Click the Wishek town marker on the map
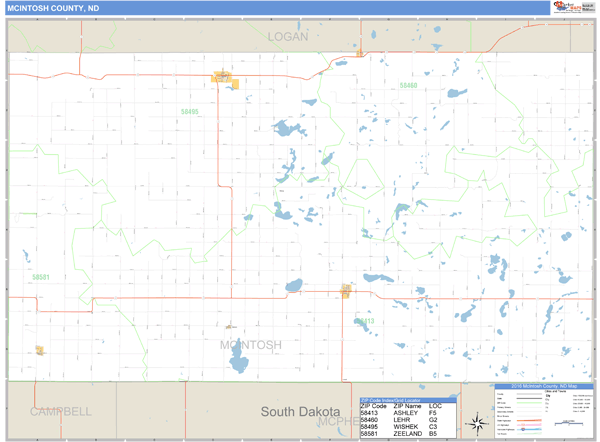 click(x=221, y=77)
